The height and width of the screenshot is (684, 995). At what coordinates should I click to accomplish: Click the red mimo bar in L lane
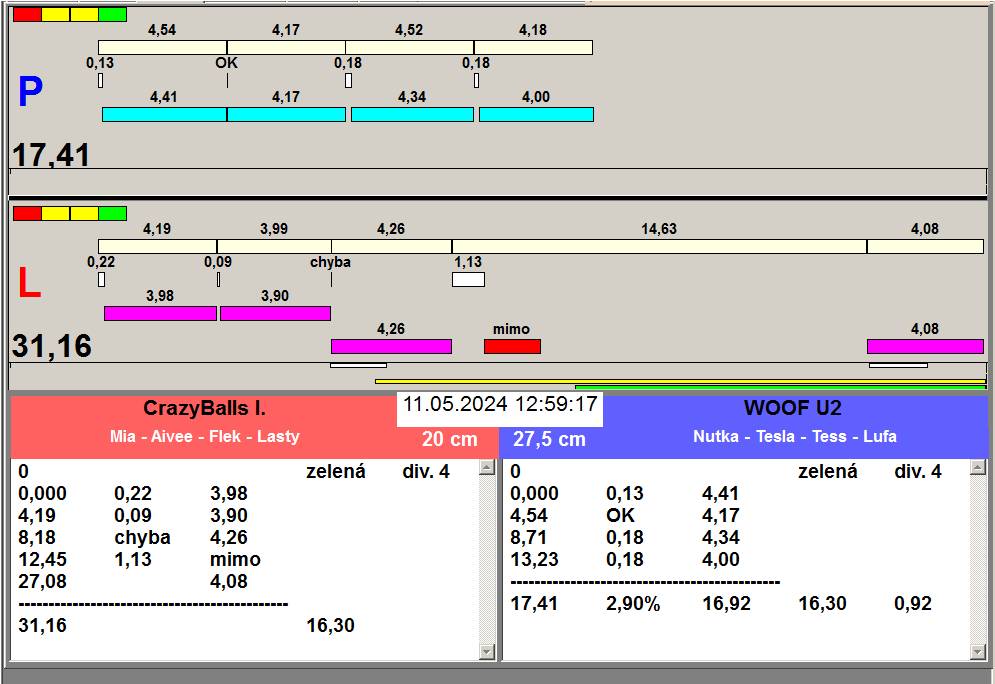[x=512, y=346]
